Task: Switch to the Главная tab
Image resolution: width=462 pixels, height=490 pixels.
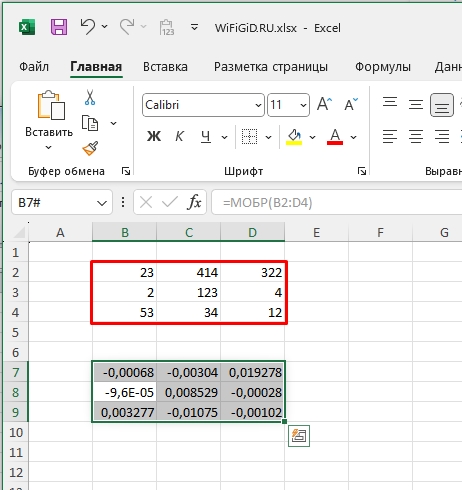Action: (96, 67)
